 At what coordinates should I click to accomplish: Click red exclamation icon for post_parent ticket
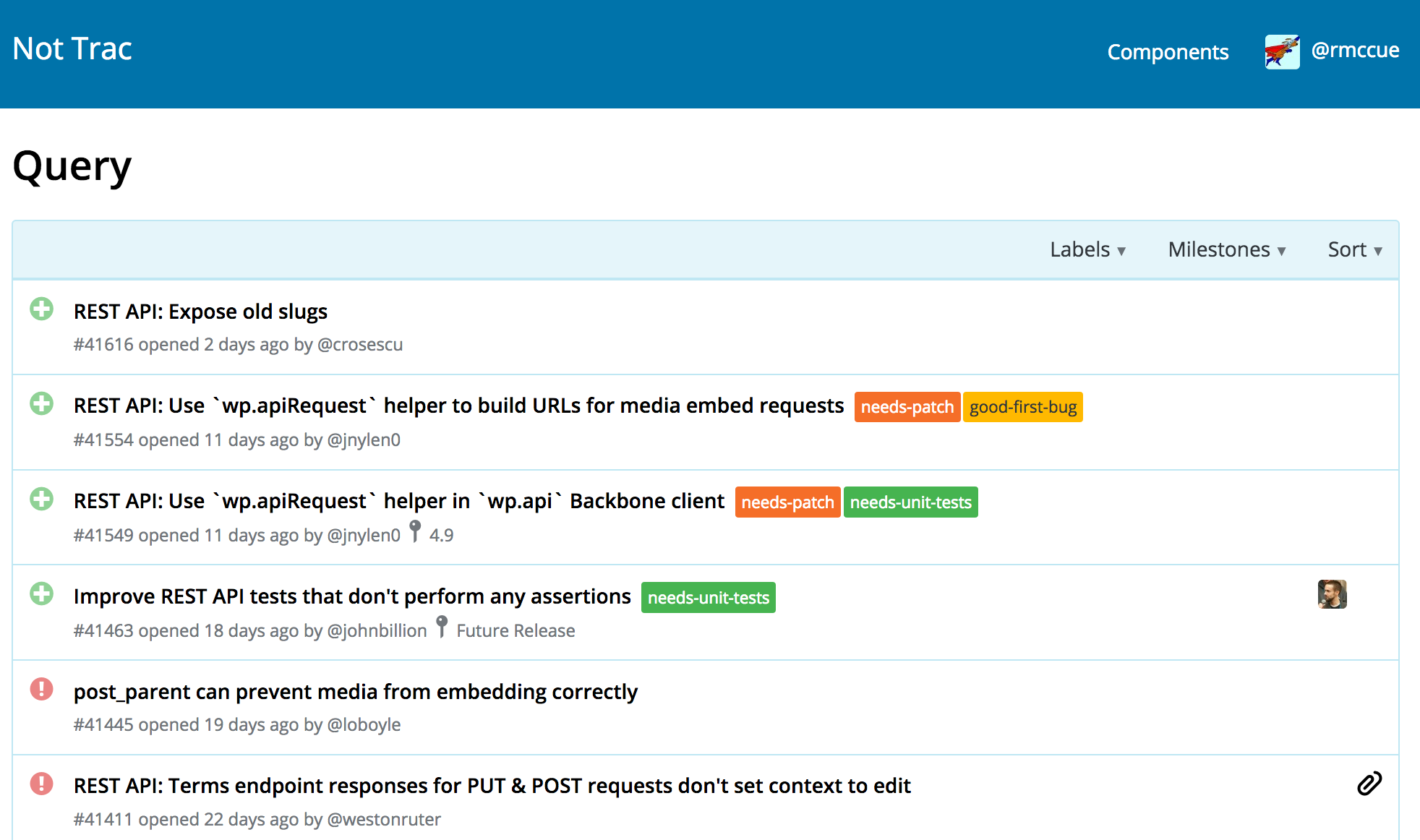[42, 689]
